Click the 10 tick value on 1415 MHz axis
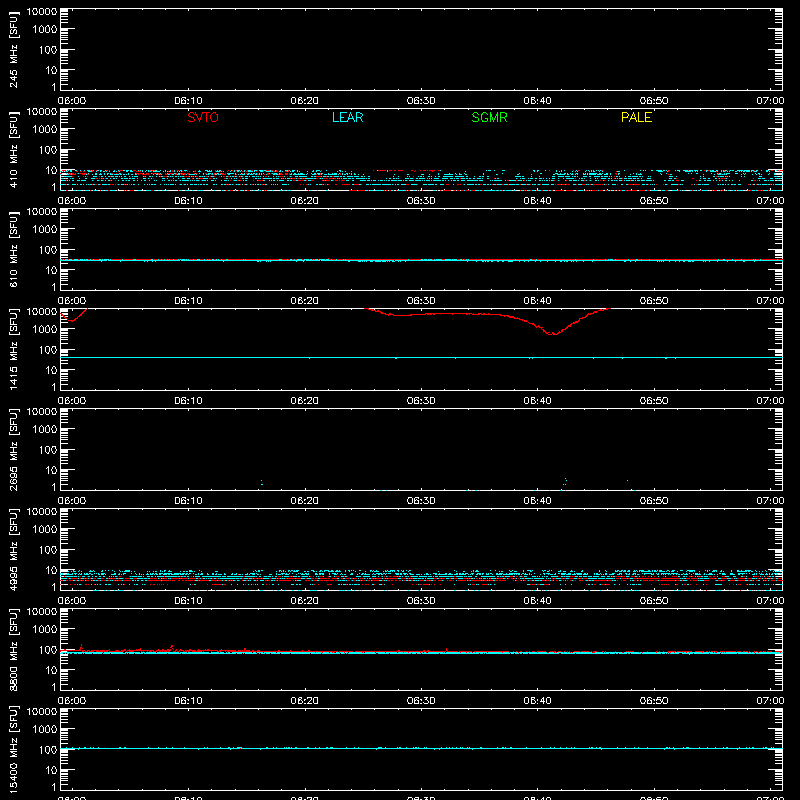The image size is (800, 800). click(51, 370)
